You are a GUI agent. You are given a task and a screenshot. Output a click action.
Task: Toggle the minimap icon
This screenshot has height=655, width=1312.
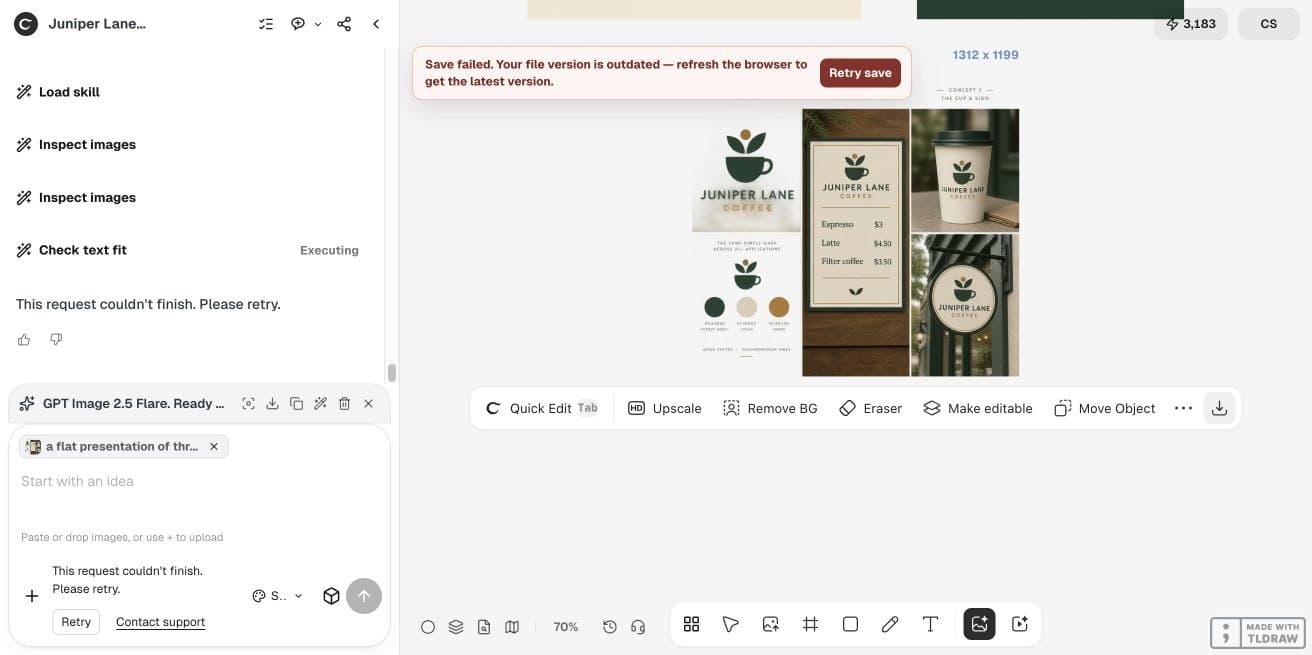point(512,627)
